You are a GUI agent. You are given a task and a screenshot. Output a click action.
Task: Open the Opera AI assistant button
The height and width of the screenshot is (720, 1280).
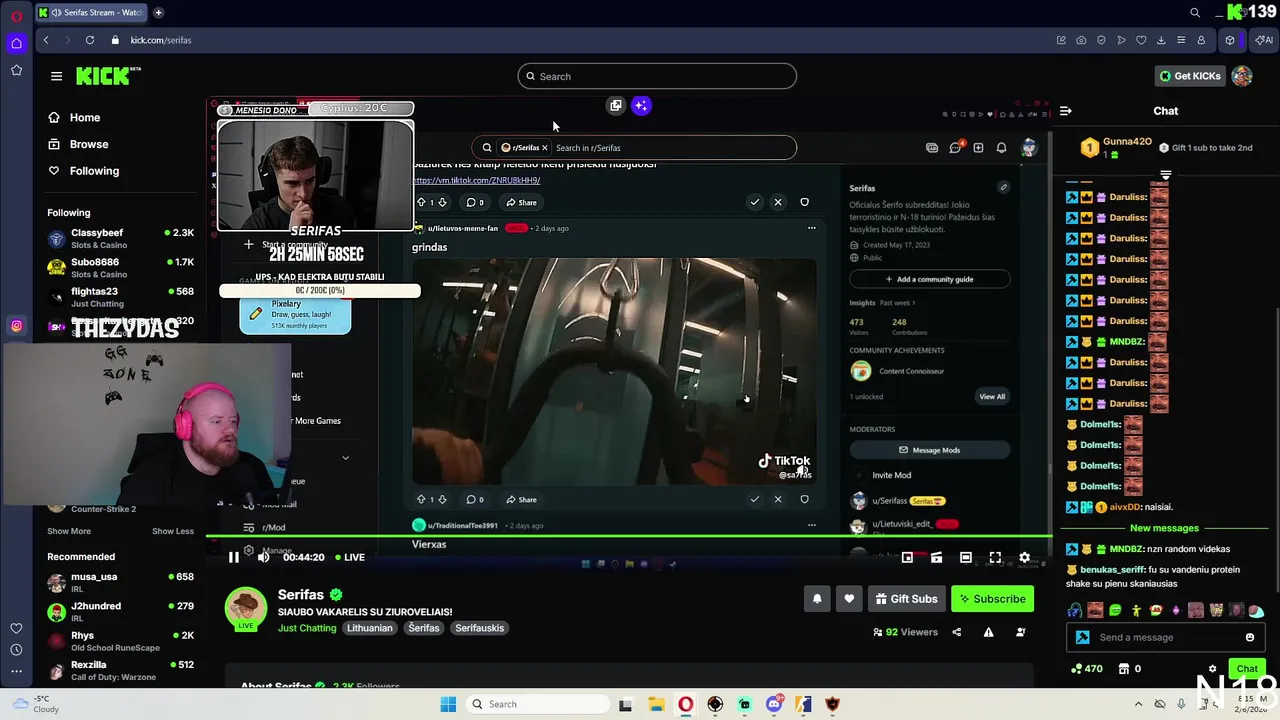click(x=1264, y=40)
